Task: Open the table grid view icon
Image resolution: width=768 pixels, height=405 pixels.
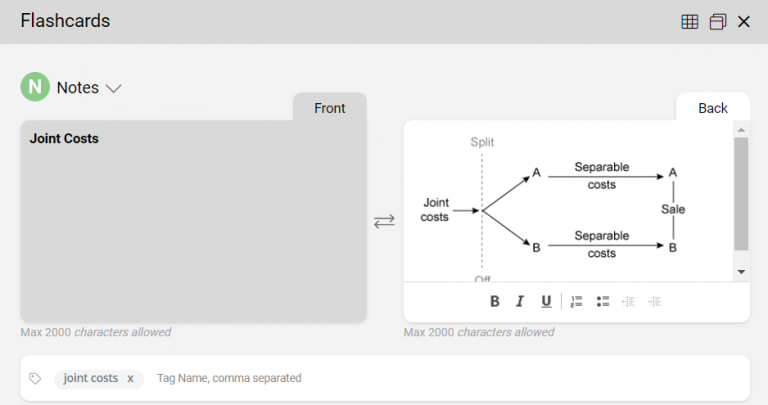Action: [689, 21]
